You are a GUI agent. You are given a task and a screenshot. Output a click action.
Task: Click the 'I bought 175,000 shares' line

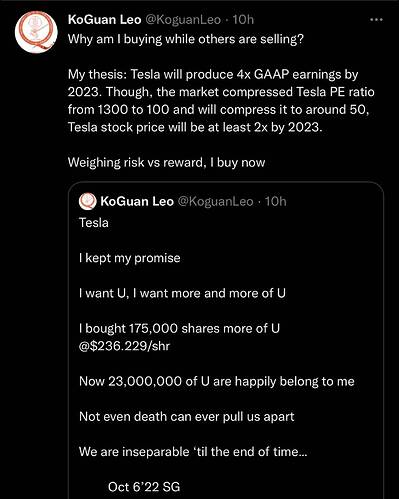click(x=179, y=337)
